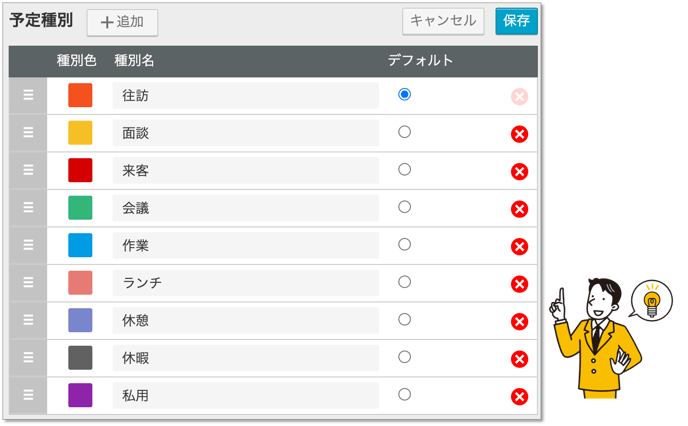Pick the green swatch for 会議
This screenshot has height=426, width=688.
pyautogui.click(x=80, y=208)
